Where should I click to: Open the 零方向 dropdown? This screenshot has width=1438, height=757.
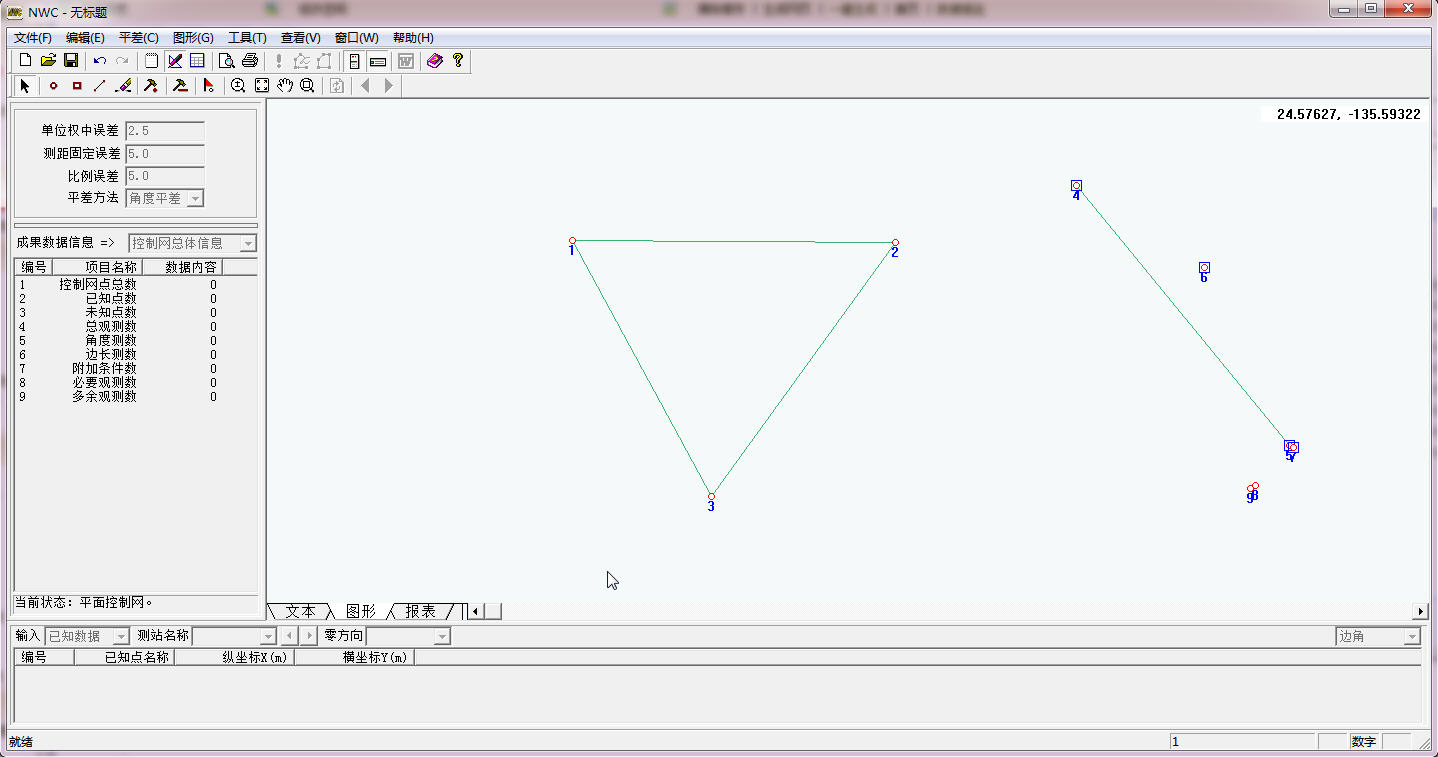pyautogui.click(x=442, y=636)
